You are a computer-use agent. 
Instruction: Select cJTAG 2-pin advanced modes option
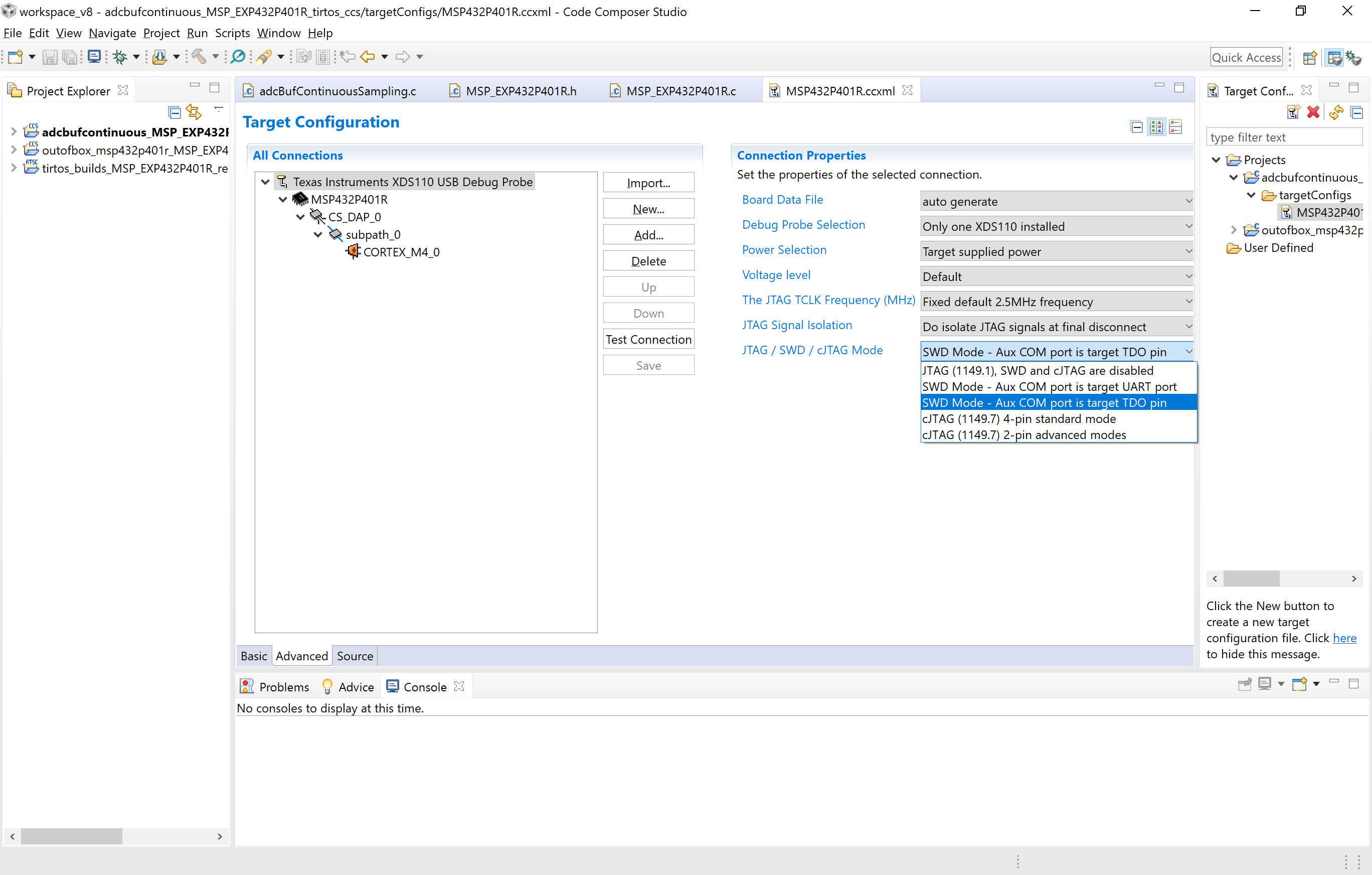pyautogui.click(x=1024, y=435)
